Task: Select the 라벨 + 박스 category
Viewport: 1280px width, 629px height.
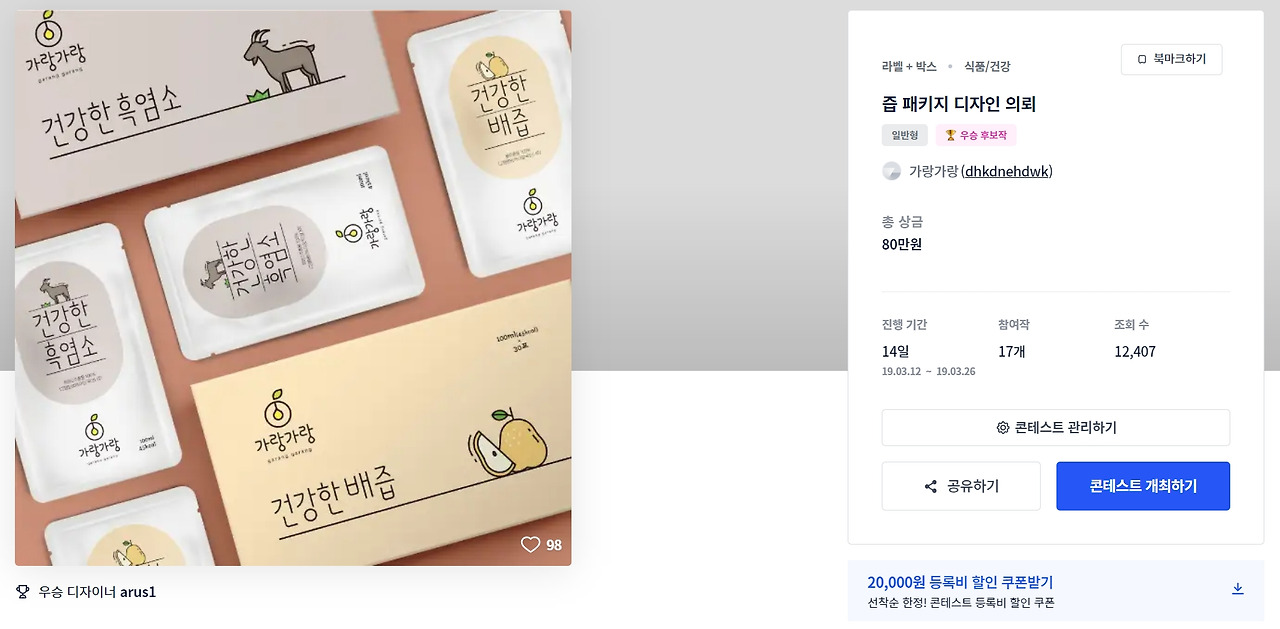Action: point(909,66)
